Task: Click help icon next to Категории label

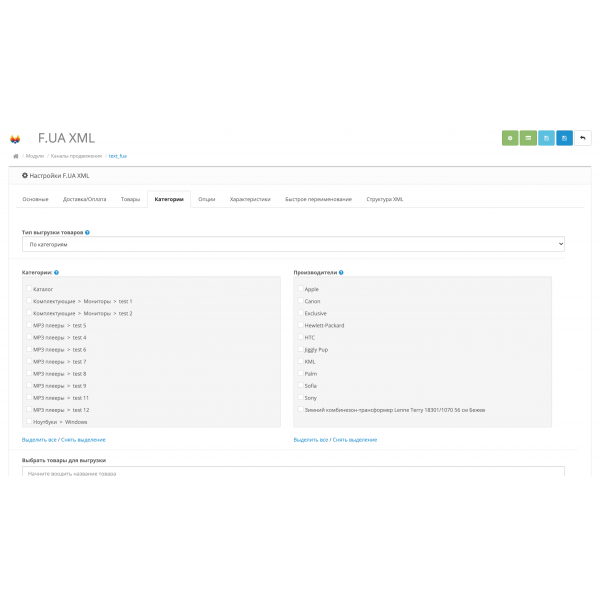Action: pos(56,272)
